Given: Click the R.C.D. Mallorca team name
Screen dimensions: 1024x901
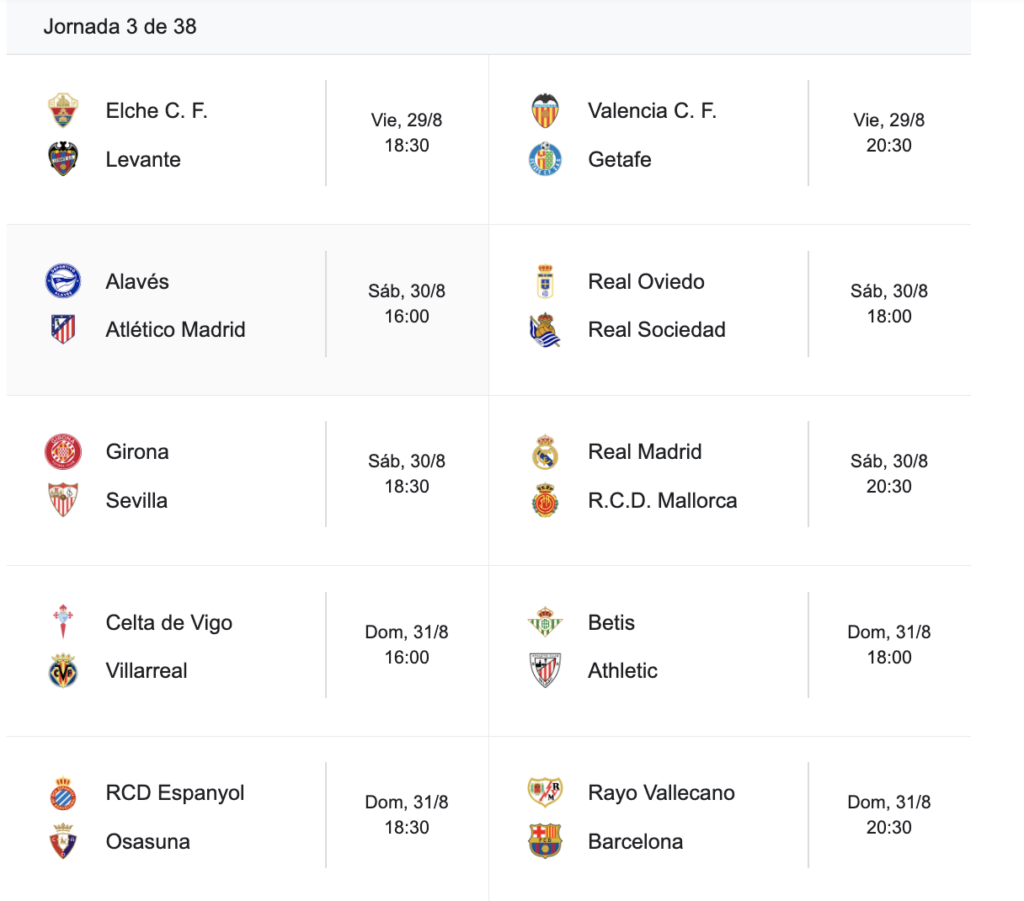Looking at the screenshot, I should point(662,500).
